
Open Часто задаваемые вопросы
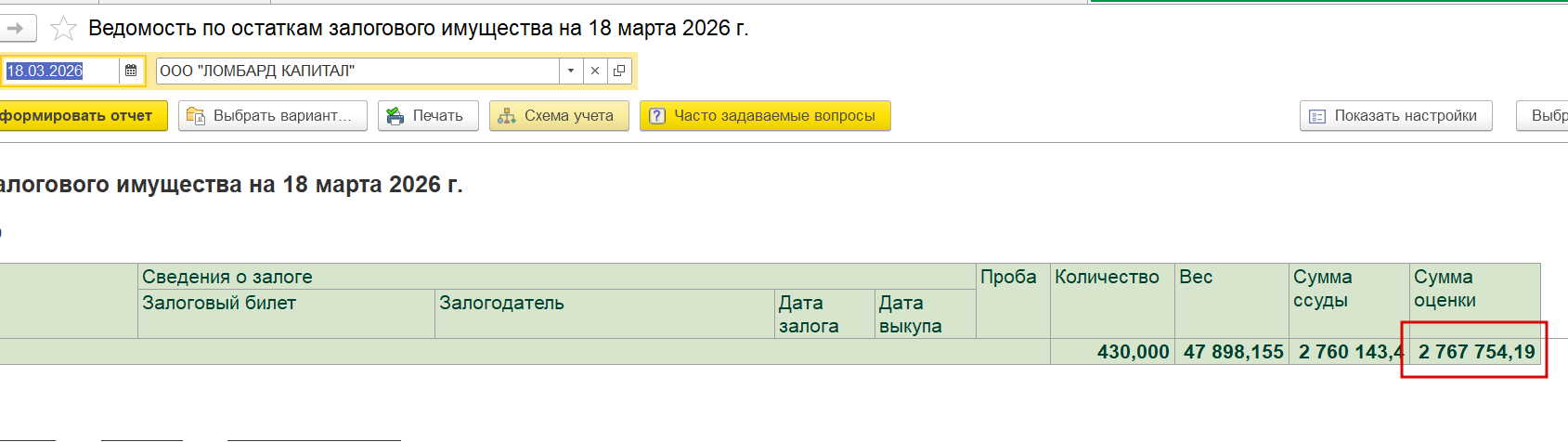[x=774, y=116]
